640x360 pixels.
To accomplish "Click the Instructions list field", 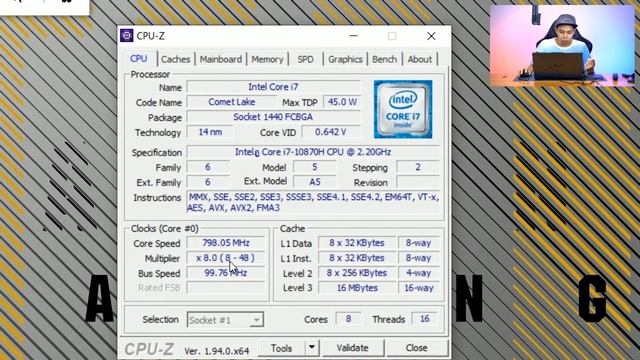I will tap(313, 202).
